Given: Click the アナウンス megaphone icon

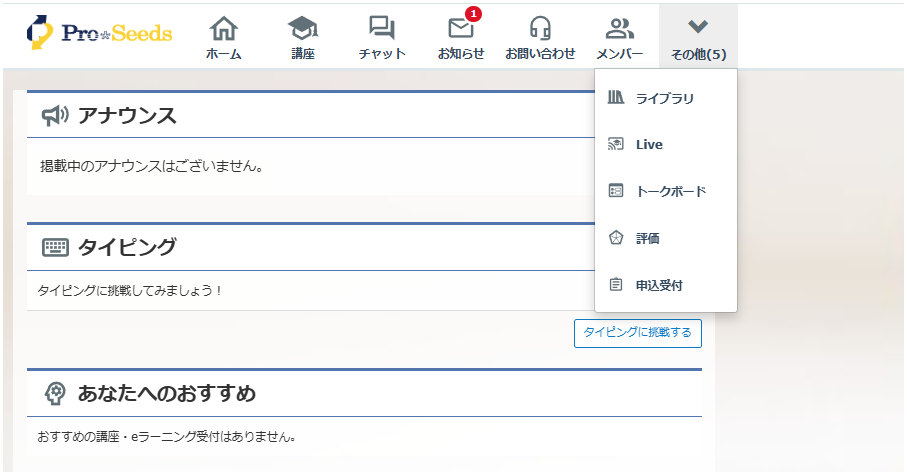Looking at the screenshot, I should tap(55, 116).
